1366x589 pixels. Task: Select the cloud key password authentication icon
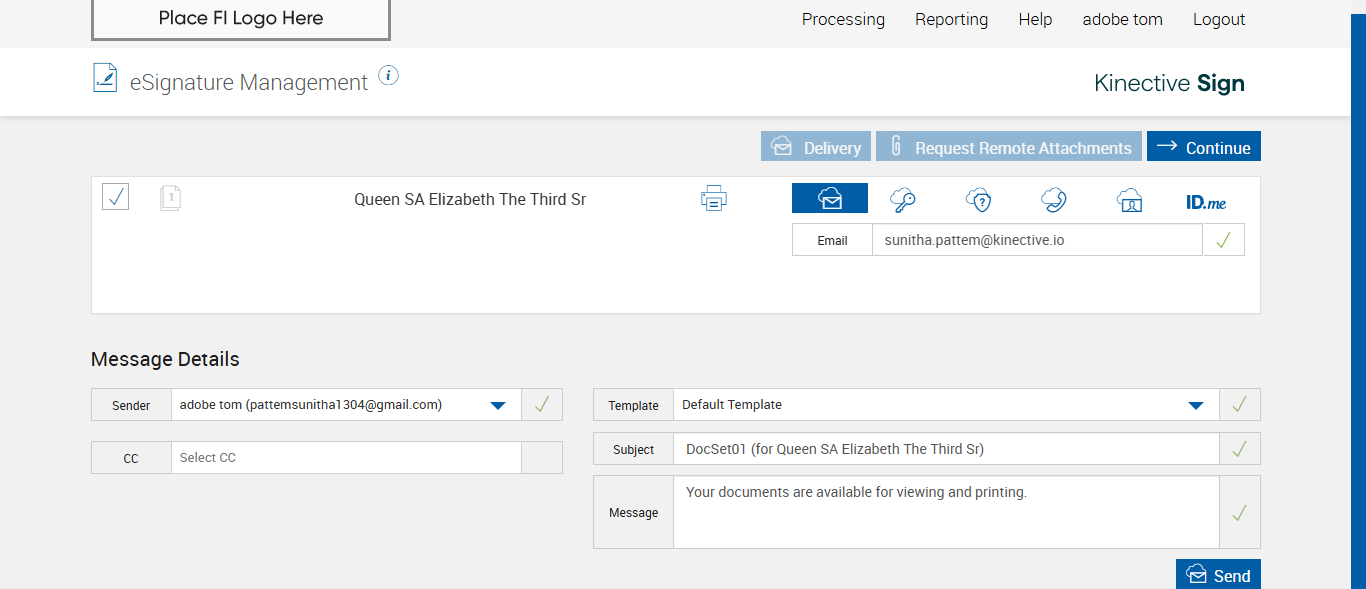click(903, 200)
